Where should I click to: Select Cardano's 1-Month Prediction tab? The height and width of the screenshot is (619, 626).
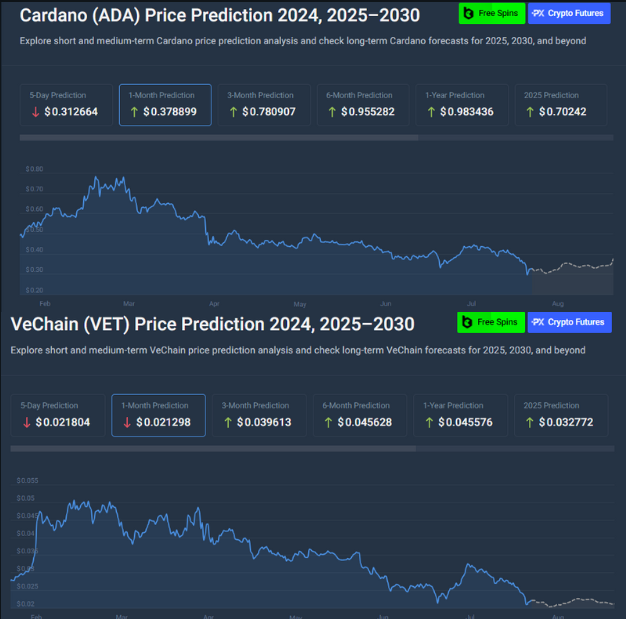165,104
